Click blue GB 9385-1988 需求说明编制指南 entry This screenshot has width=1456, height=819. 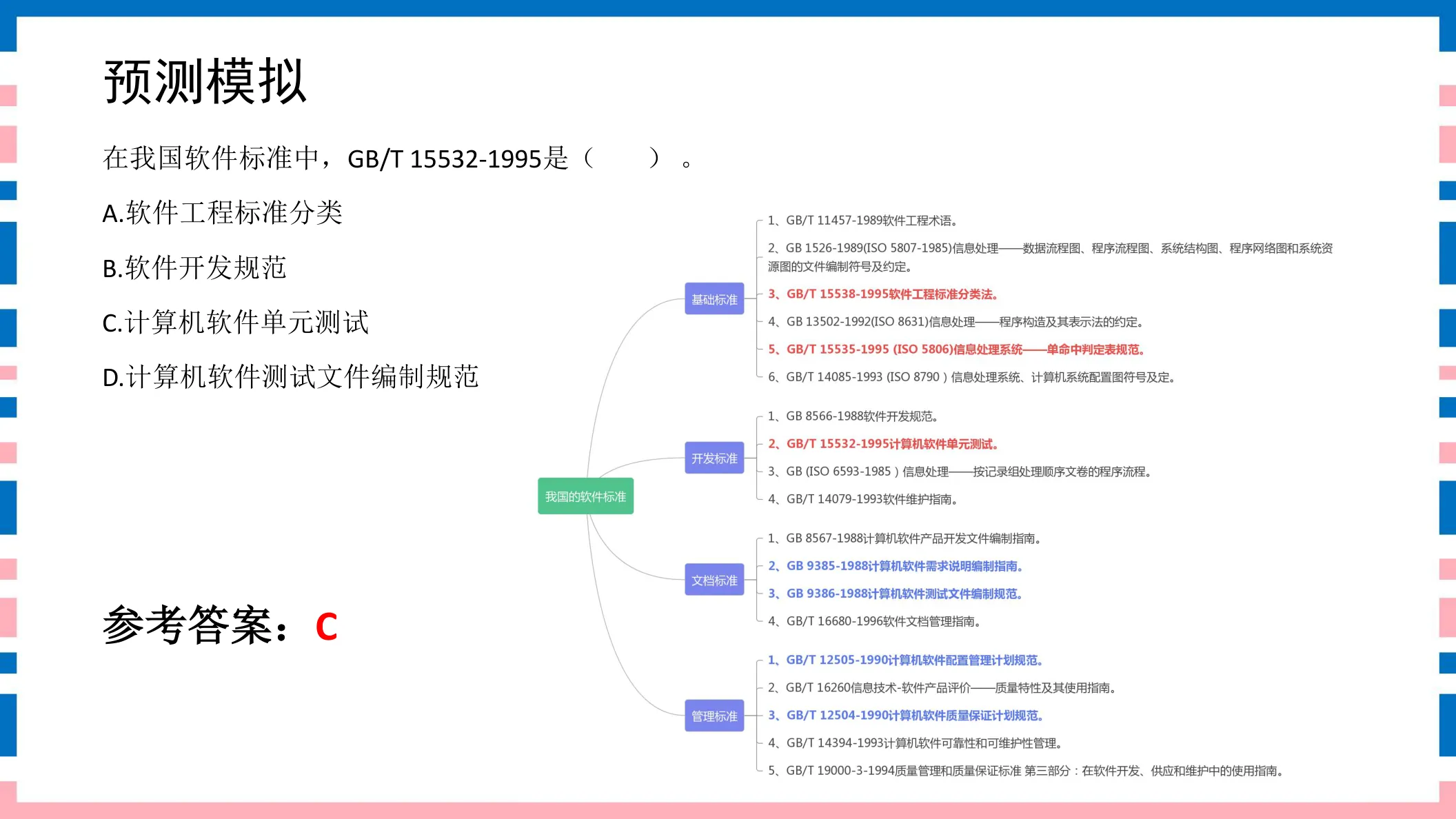(896, 566)
